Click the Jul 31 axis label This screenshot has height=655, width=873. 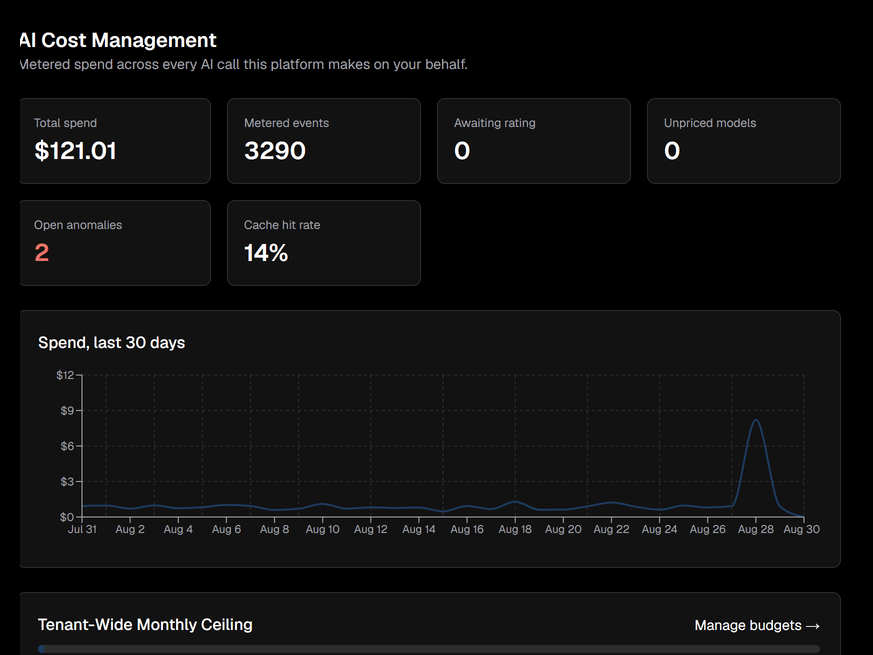(82, 529)
